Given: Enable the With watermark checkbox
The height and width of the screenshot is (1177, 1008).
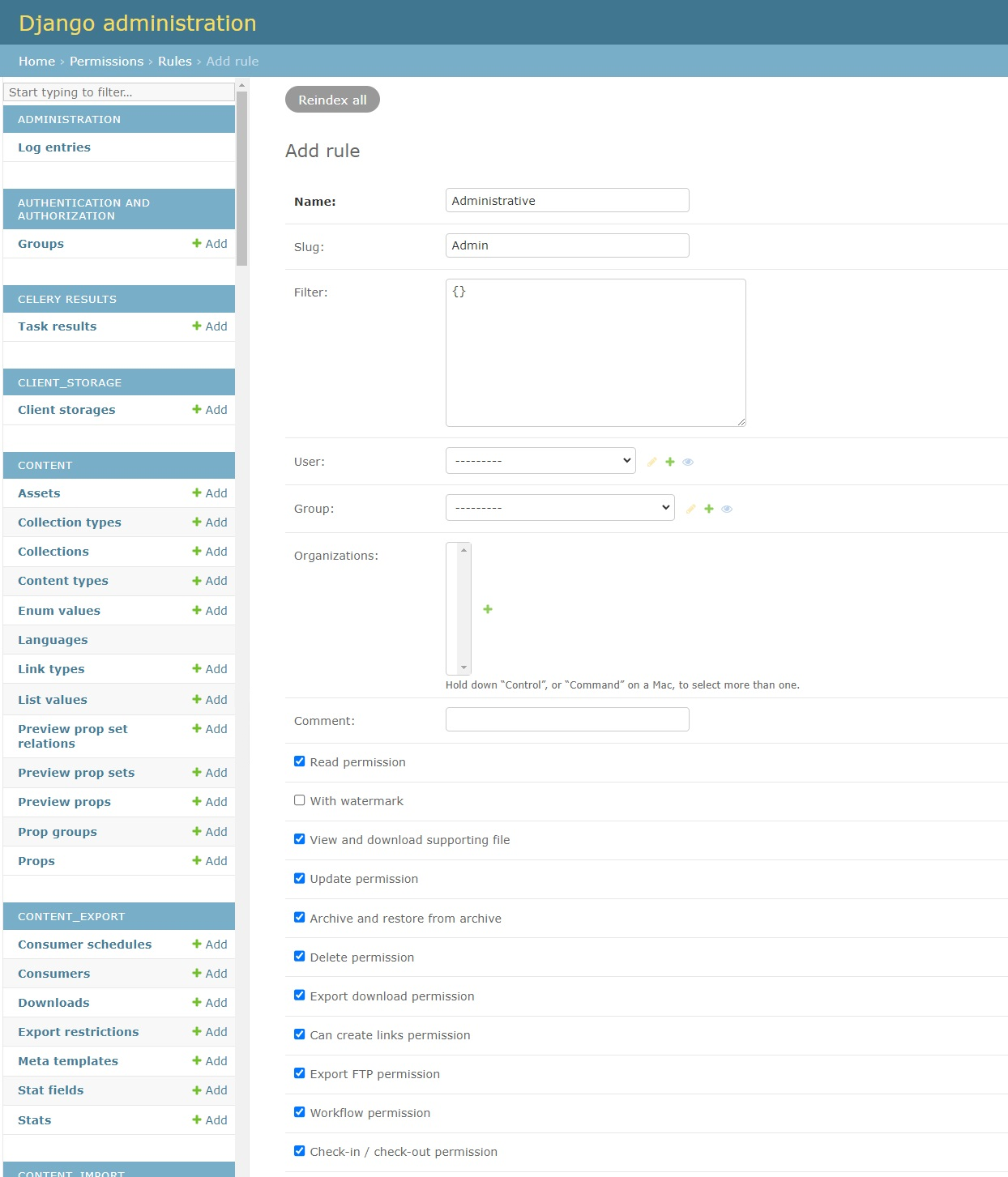Looking at the screenshot, I should pos(300,800).
